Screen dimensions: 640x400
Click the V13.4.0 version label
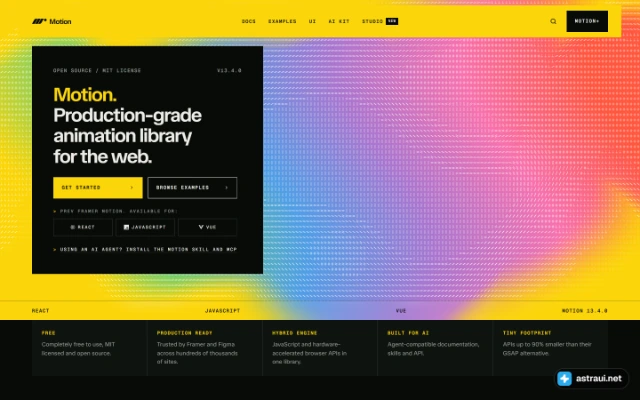(229, 71)
